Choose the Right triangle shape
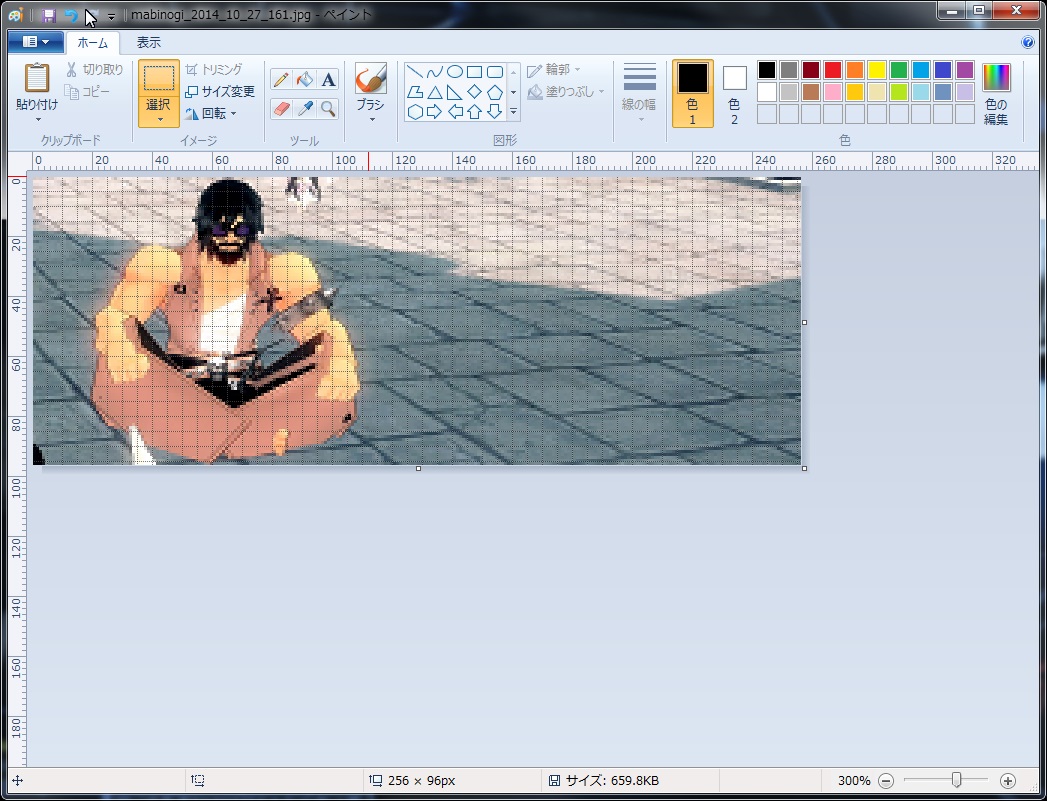The height and width of the screenshot is (801, 1047). 455,91
